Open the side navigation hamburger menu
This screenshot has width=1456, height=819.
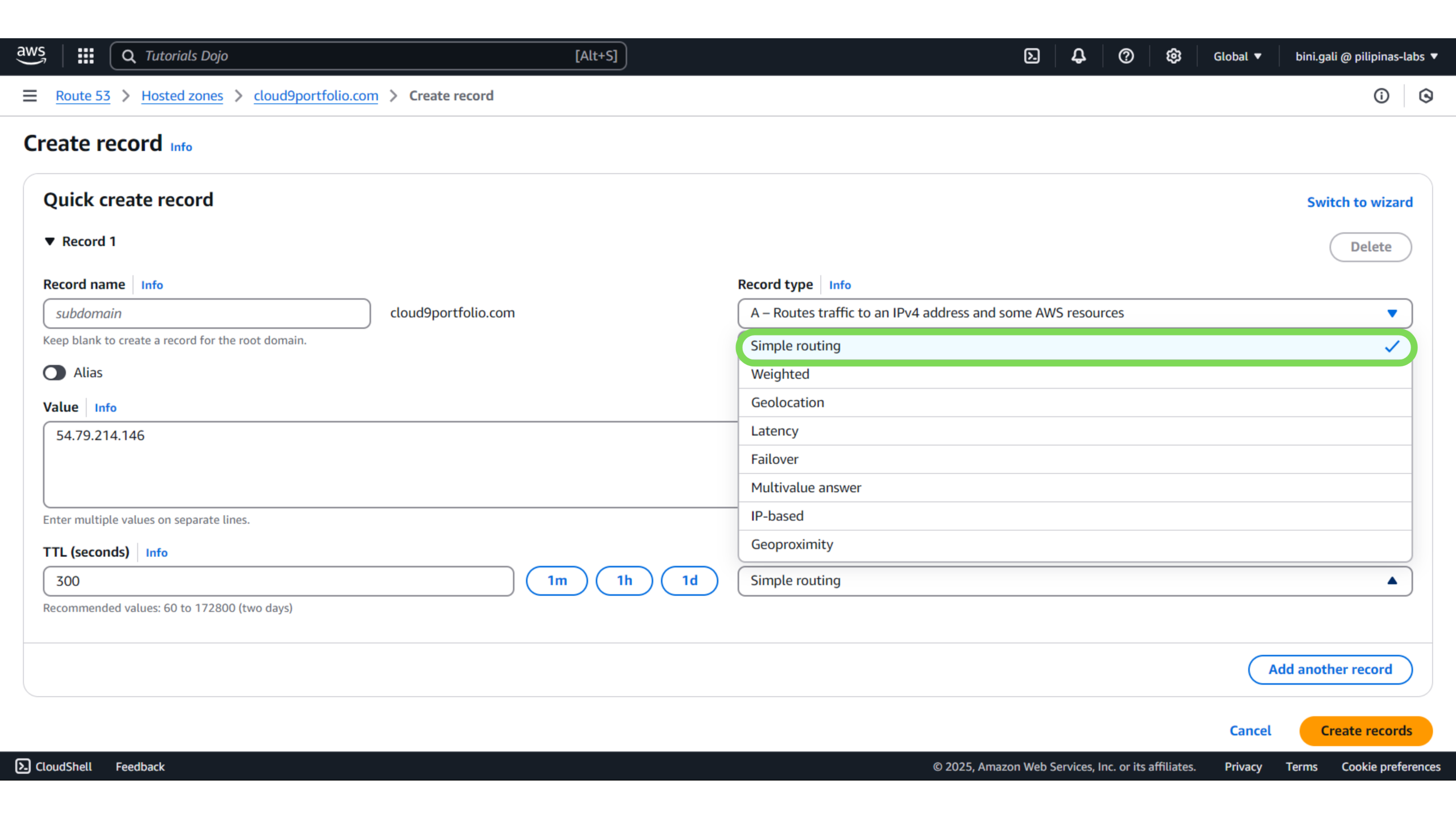(x=30, y=96)
